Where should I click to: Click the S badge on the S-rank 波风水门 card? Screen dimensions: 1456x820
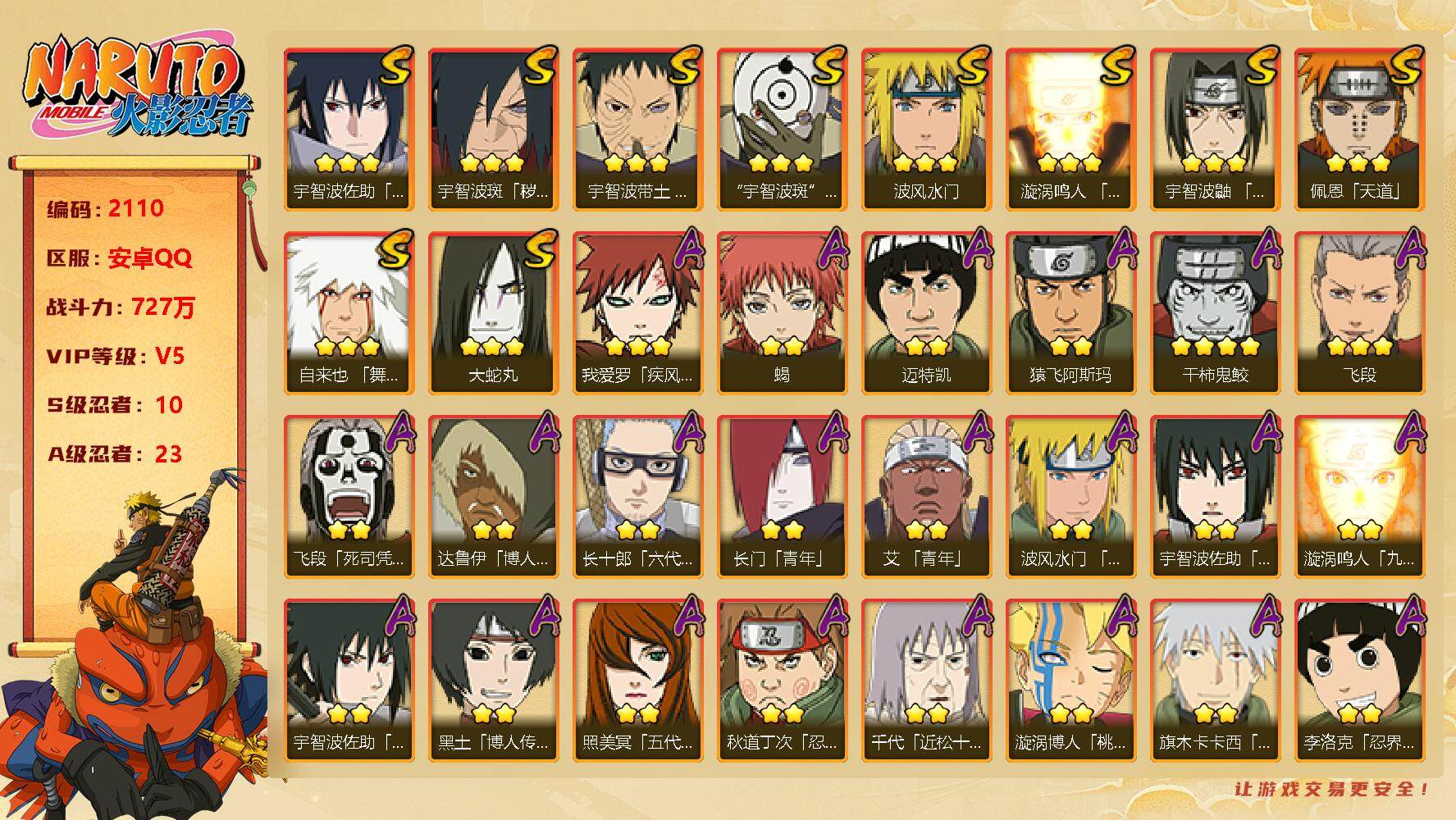[972, 66]
